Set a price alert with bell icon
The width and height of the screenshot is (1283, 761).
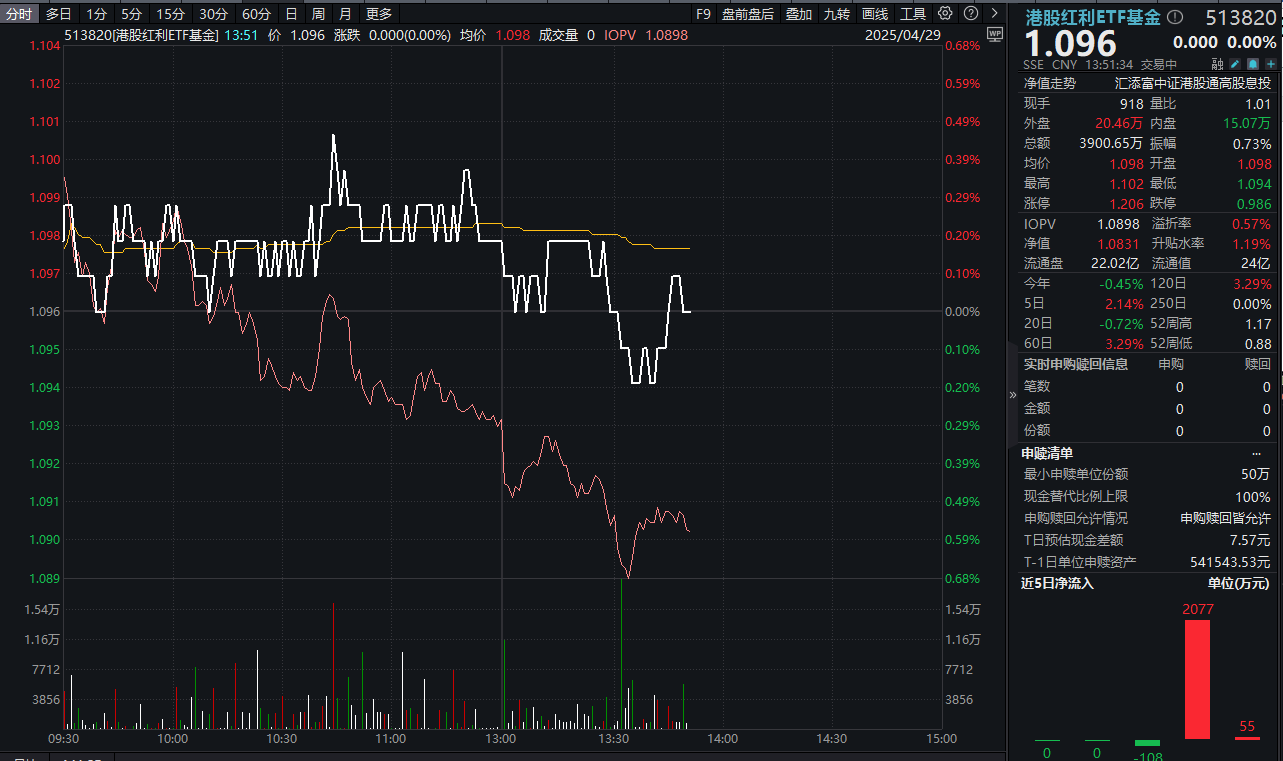pyautogui.click(x=1252, y=64)
